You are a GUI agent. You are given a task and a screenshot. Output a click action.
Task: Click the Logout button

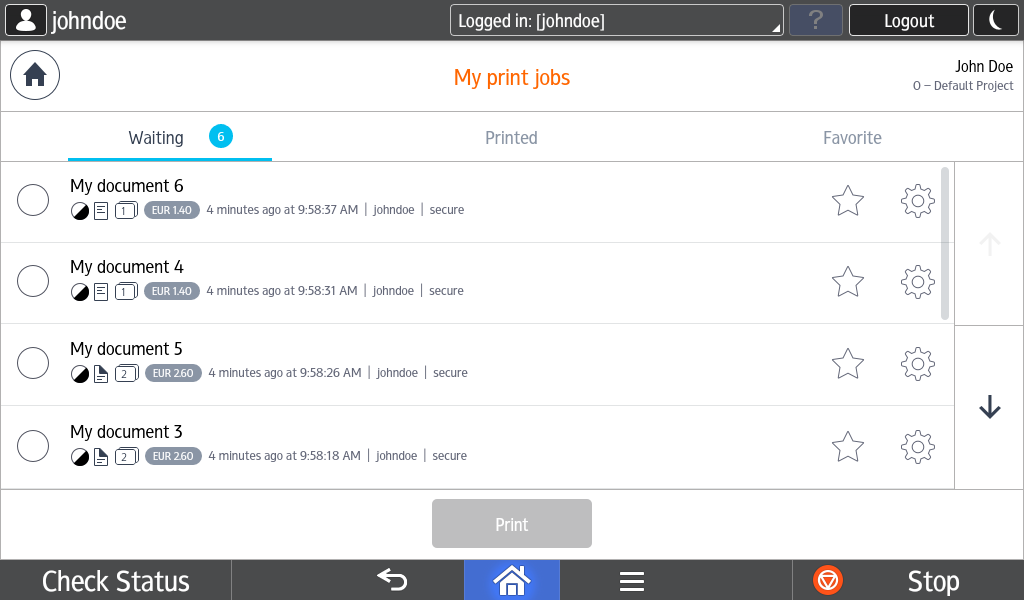908,20
